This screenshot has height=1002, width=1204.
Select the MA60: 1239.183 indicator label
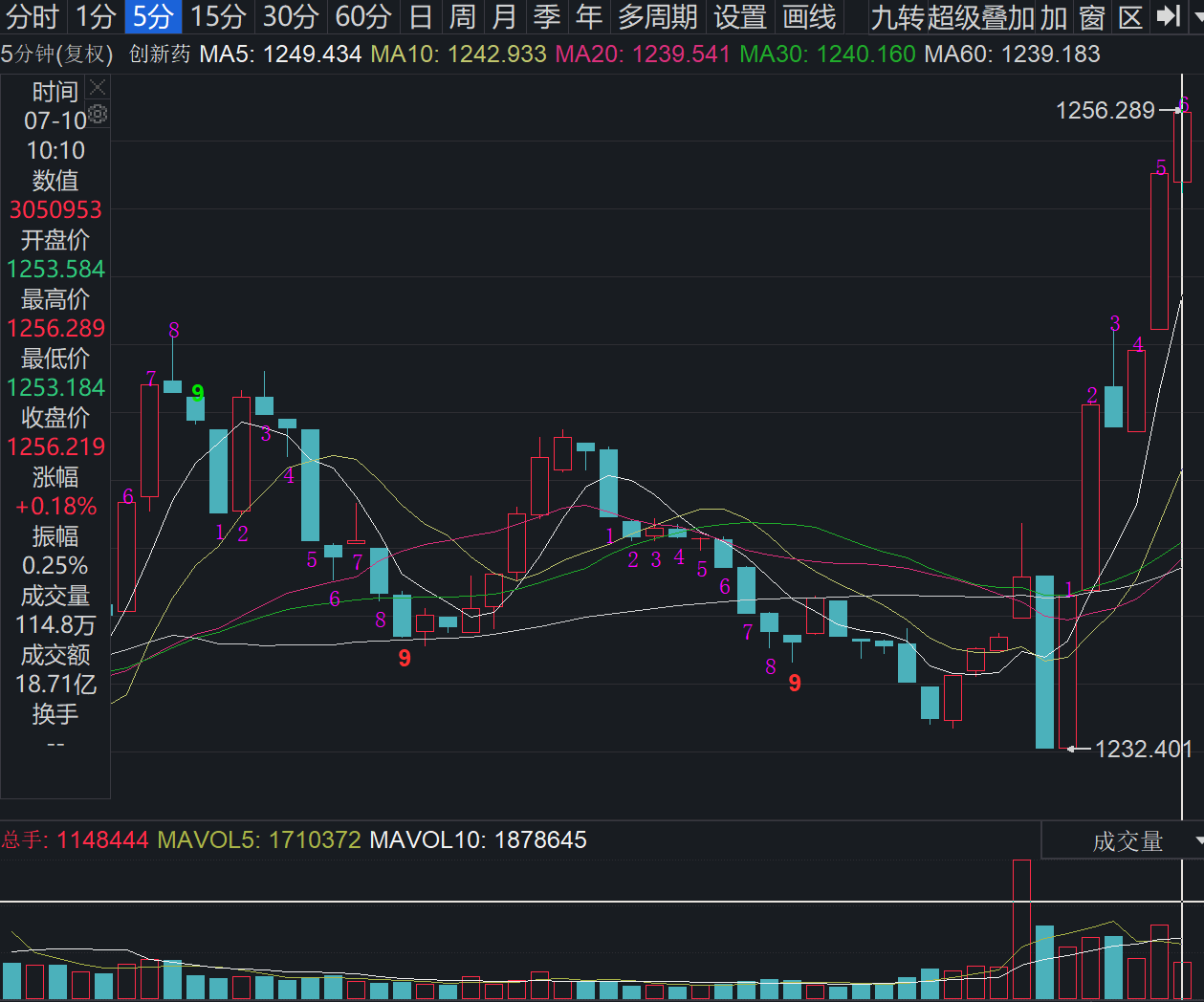(1013, 54)
